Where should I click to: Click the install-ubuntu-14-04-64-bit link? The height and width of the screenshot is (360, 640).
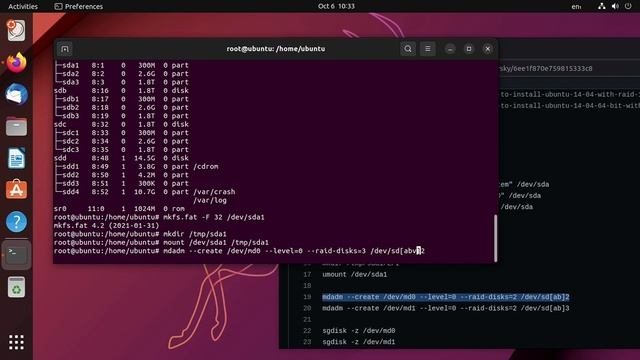(x=570, y=105)
